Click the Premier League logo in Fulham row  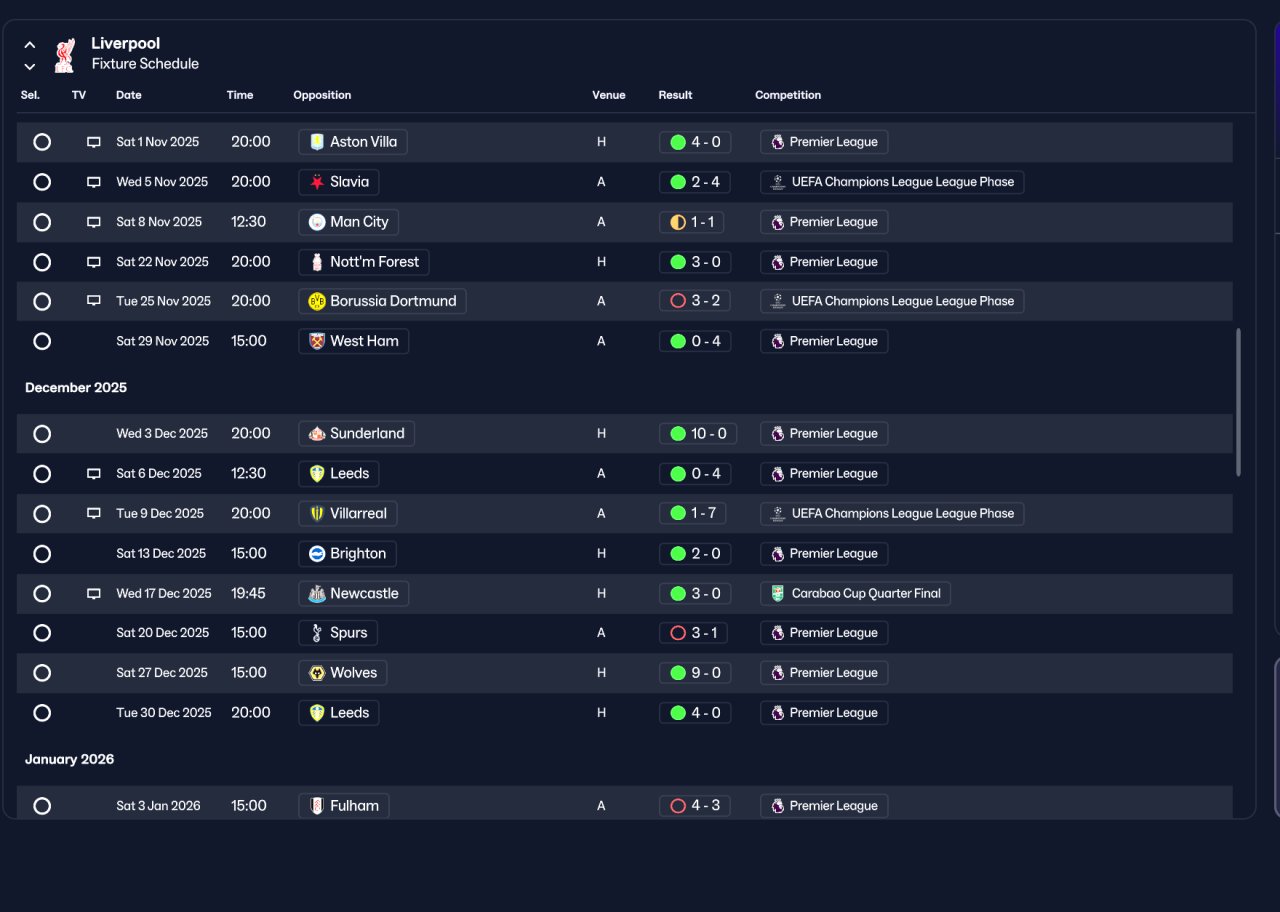(777, 806)
